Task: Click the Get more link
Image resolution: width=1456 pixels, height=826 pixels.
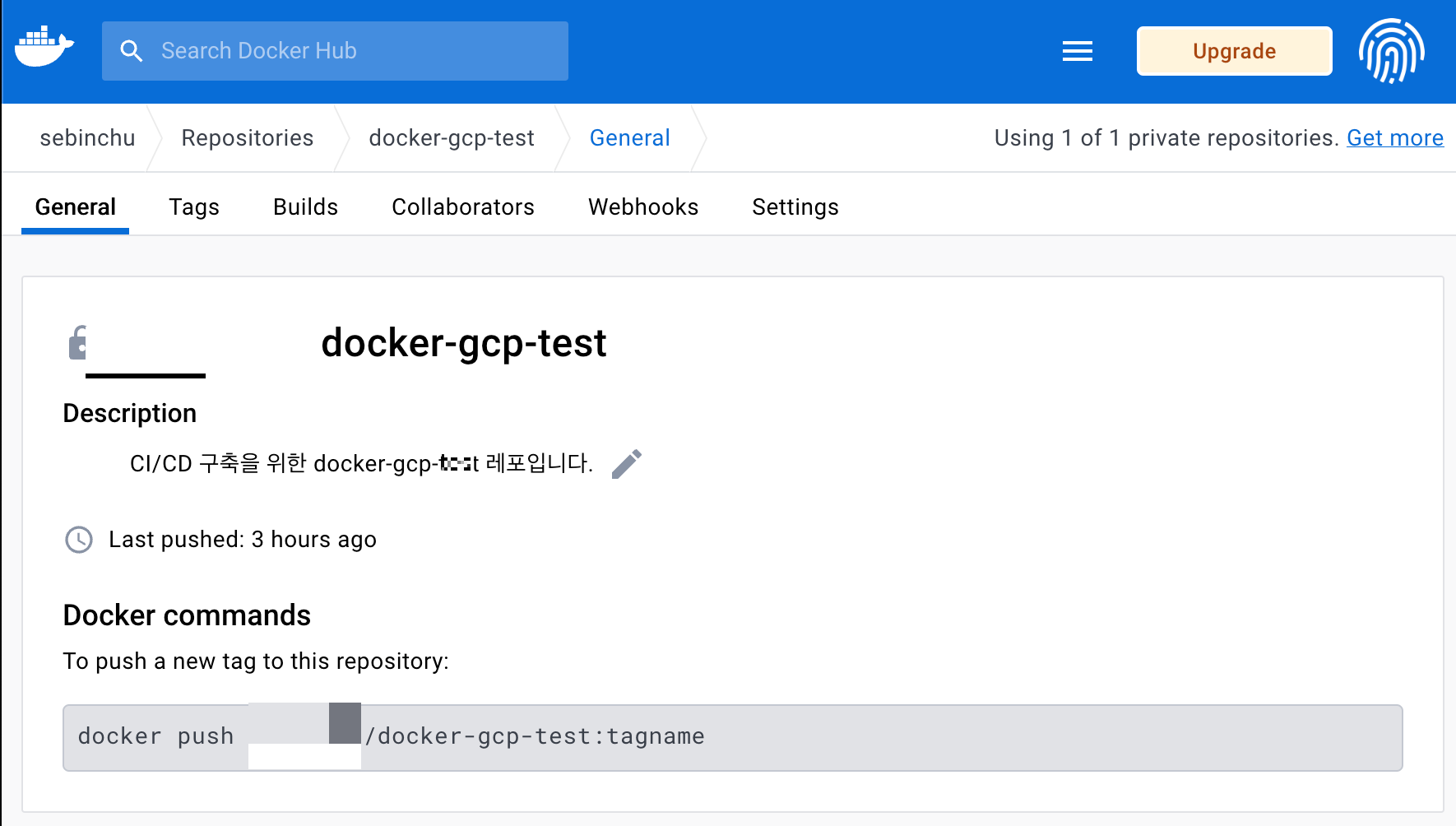Action: 1394,138
